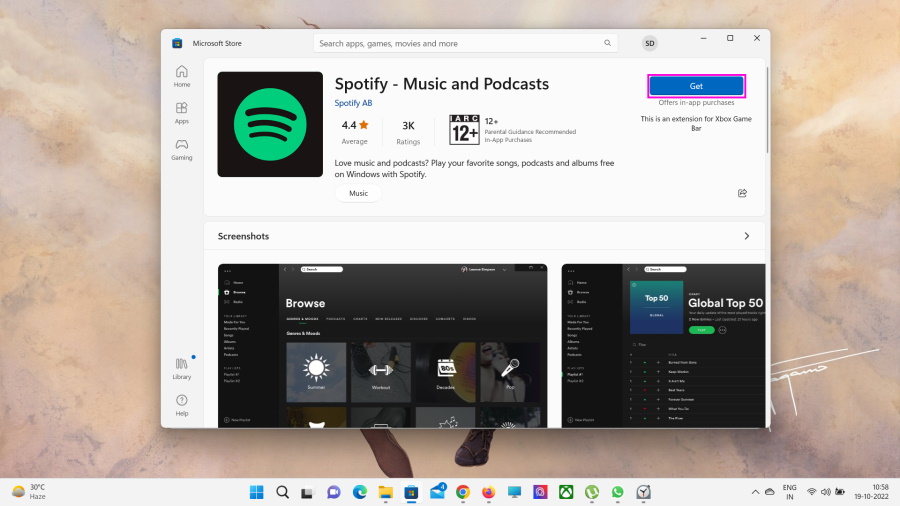900x506 pixels.
Task: Open the weather widget showing 30°C Haze
Action: point(29,492)
